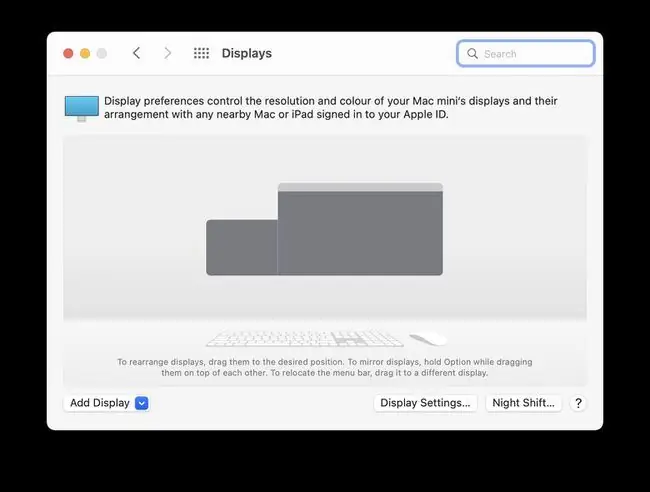
Task: Open Display Settings…
Action: click(x=425, y=403)
